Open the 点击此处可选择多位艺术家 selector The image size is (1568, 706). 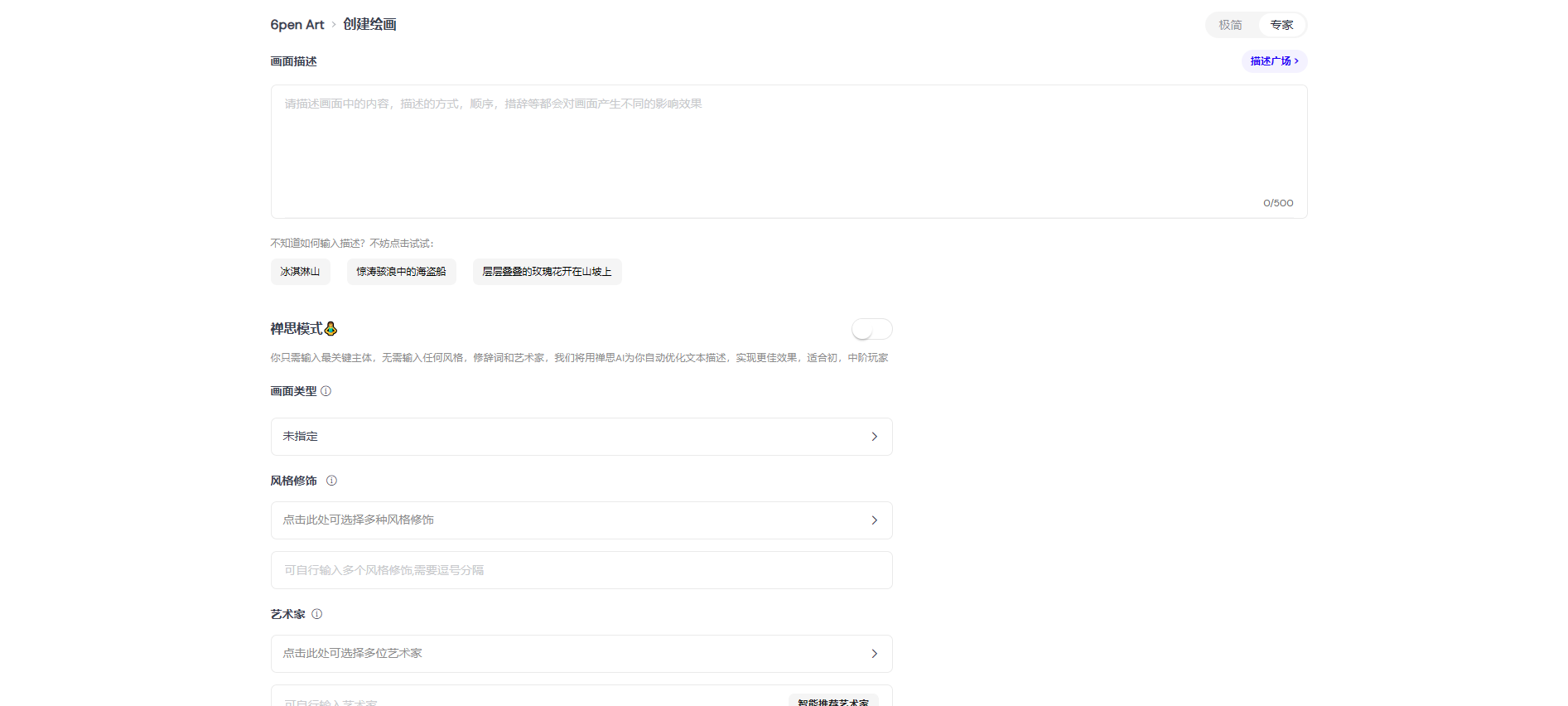tap(581, 654)
